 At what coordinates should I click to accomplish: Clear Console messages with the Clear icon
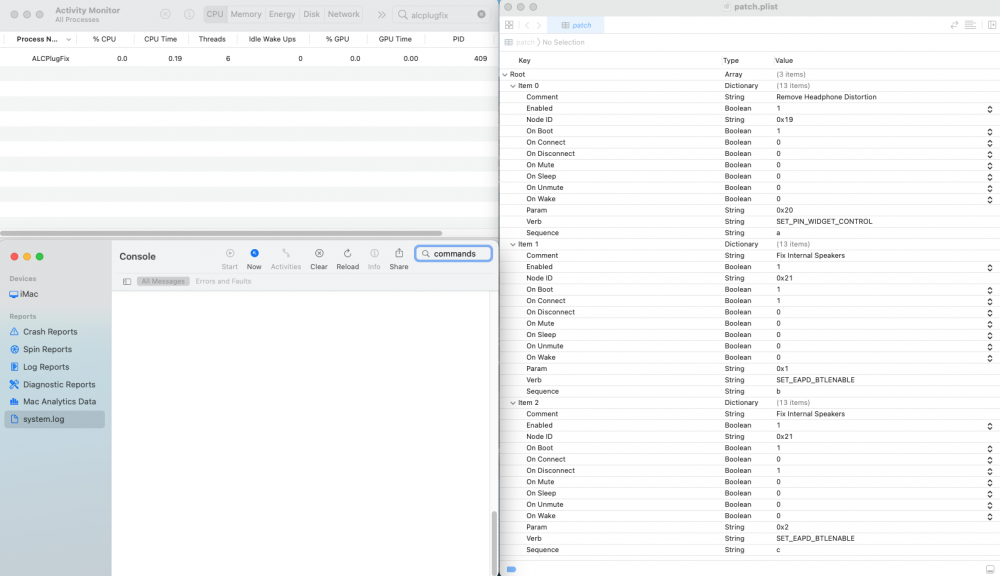click(x=319, y=253)
